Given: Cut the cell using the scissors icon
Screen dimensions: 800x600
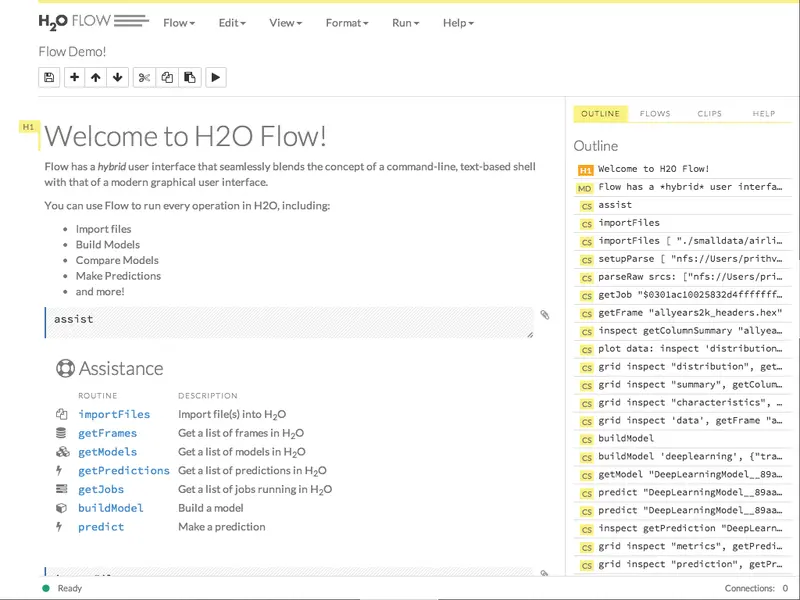Looking at the screenshot, I should coord(144,78).
